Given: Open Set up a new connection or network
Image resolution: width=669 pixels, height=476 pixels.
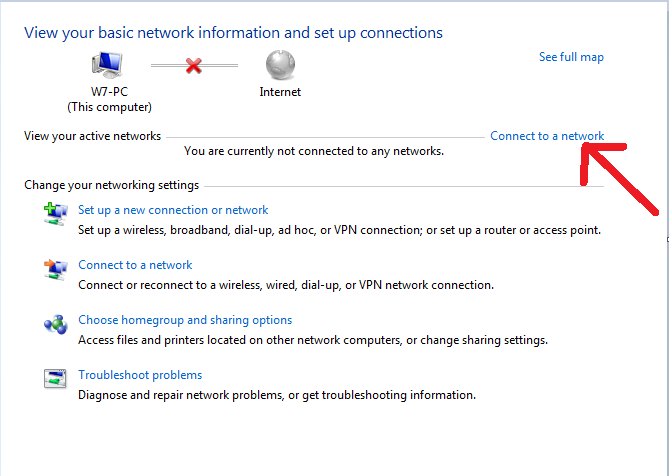Looking at the screenshot, I should pos(173,210).
